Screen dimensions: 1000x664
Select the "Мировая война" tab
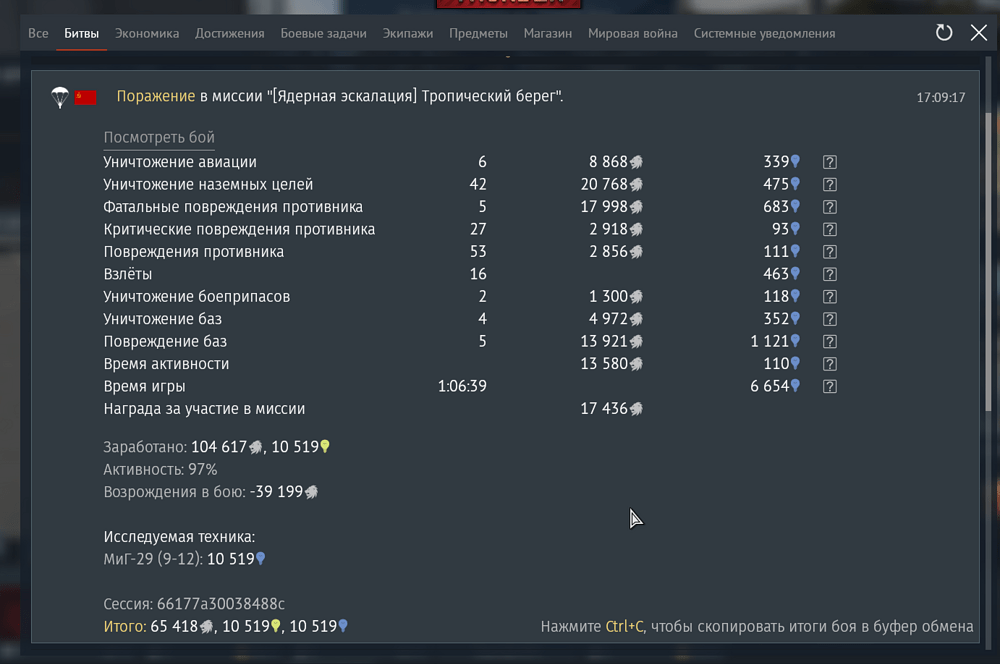pyautogui.click(x=632, y=32)
